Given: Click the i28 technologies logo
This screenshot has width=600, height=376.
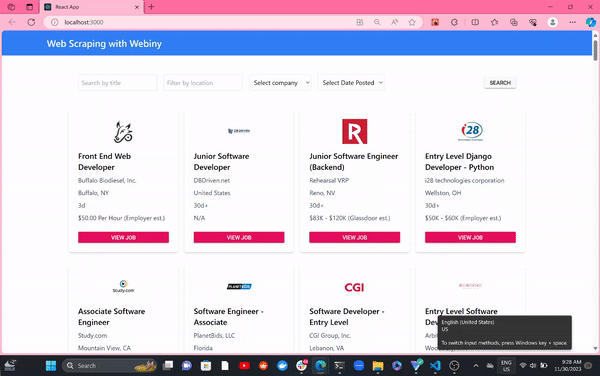Looking at the screenshot, I should point(470,132).
